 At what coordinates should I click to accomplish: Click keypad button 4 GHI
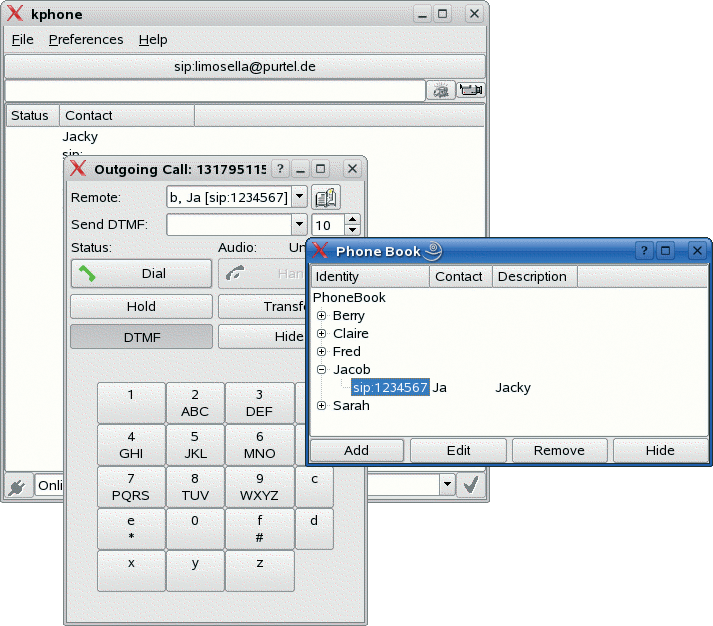(131, 445)
